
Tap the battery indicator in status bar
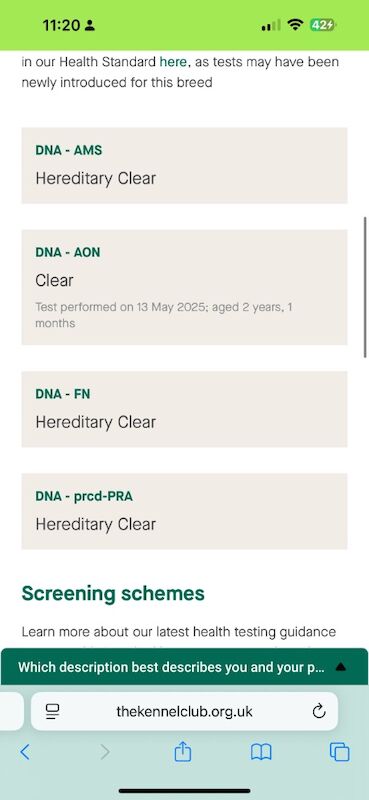[323, 25]
